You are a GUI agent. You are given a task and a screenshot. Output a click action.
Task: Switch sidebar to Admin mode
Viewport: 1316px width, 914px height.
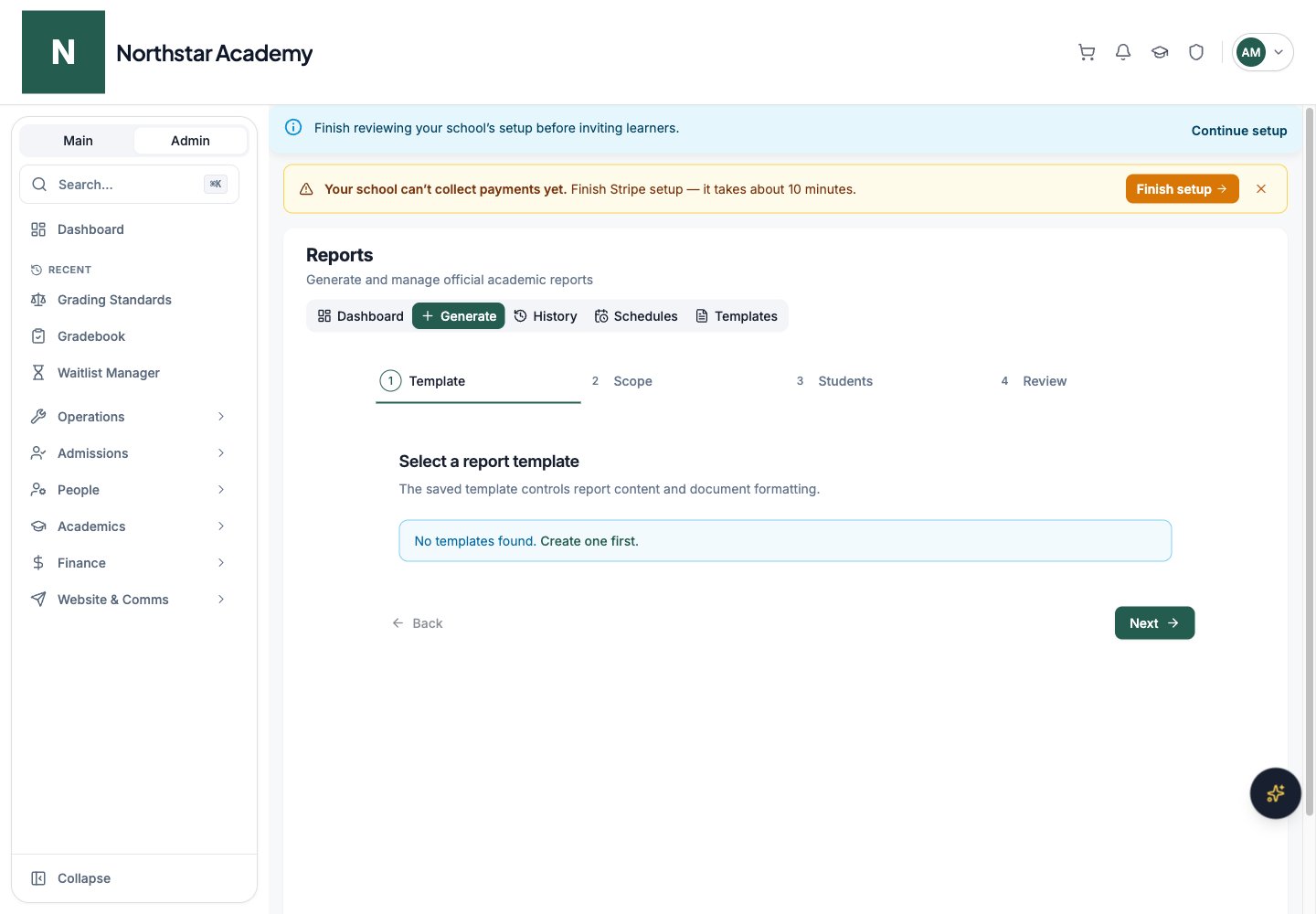click(x=190, y=141)
